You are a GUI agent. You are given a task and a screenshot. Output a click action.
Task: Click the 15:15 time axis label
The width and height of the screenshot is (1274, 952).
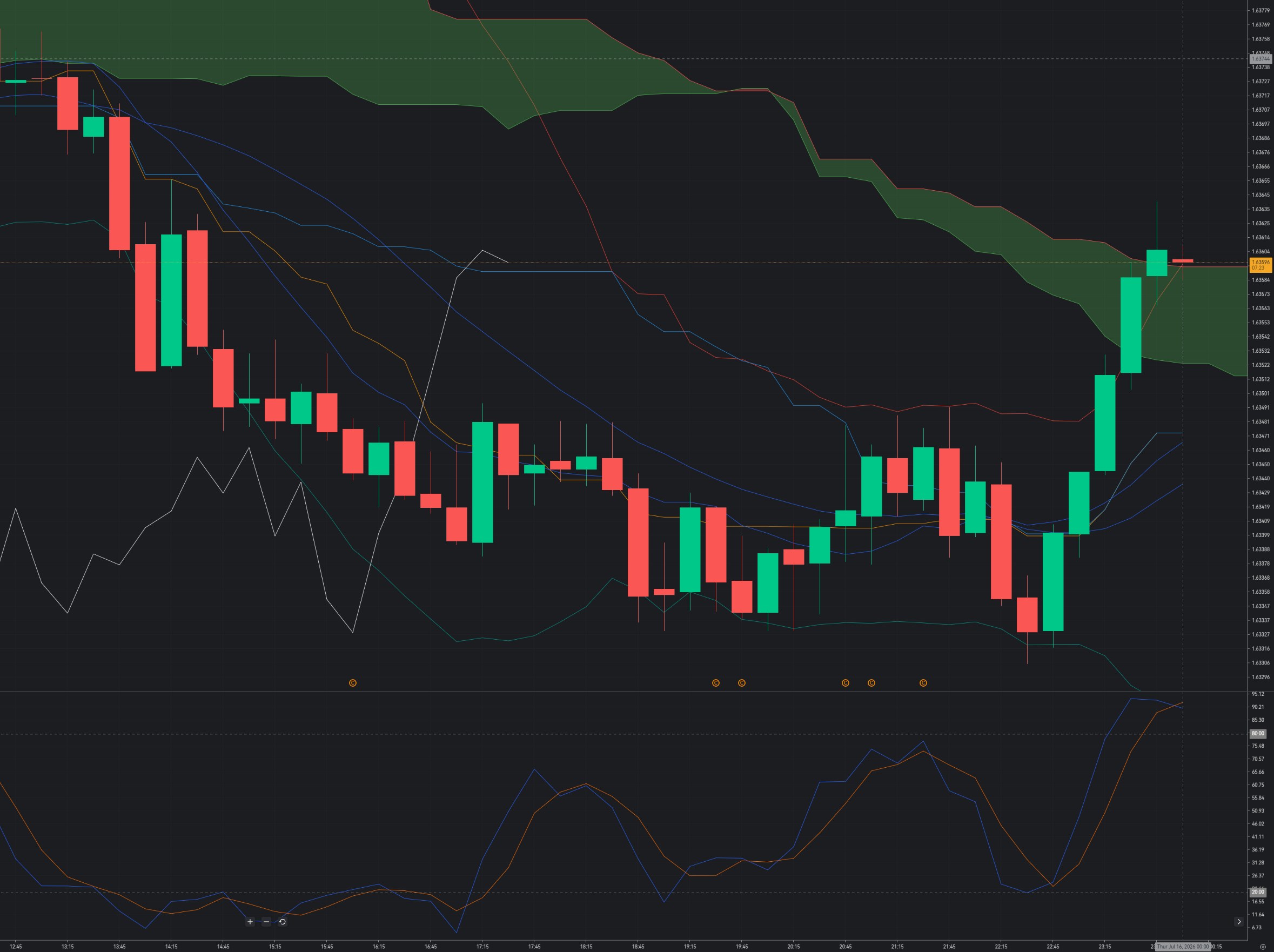274,947
